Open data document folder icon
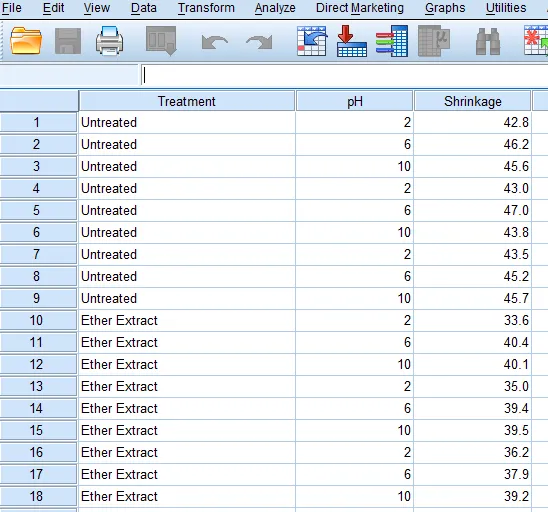 tap(26, 41)
